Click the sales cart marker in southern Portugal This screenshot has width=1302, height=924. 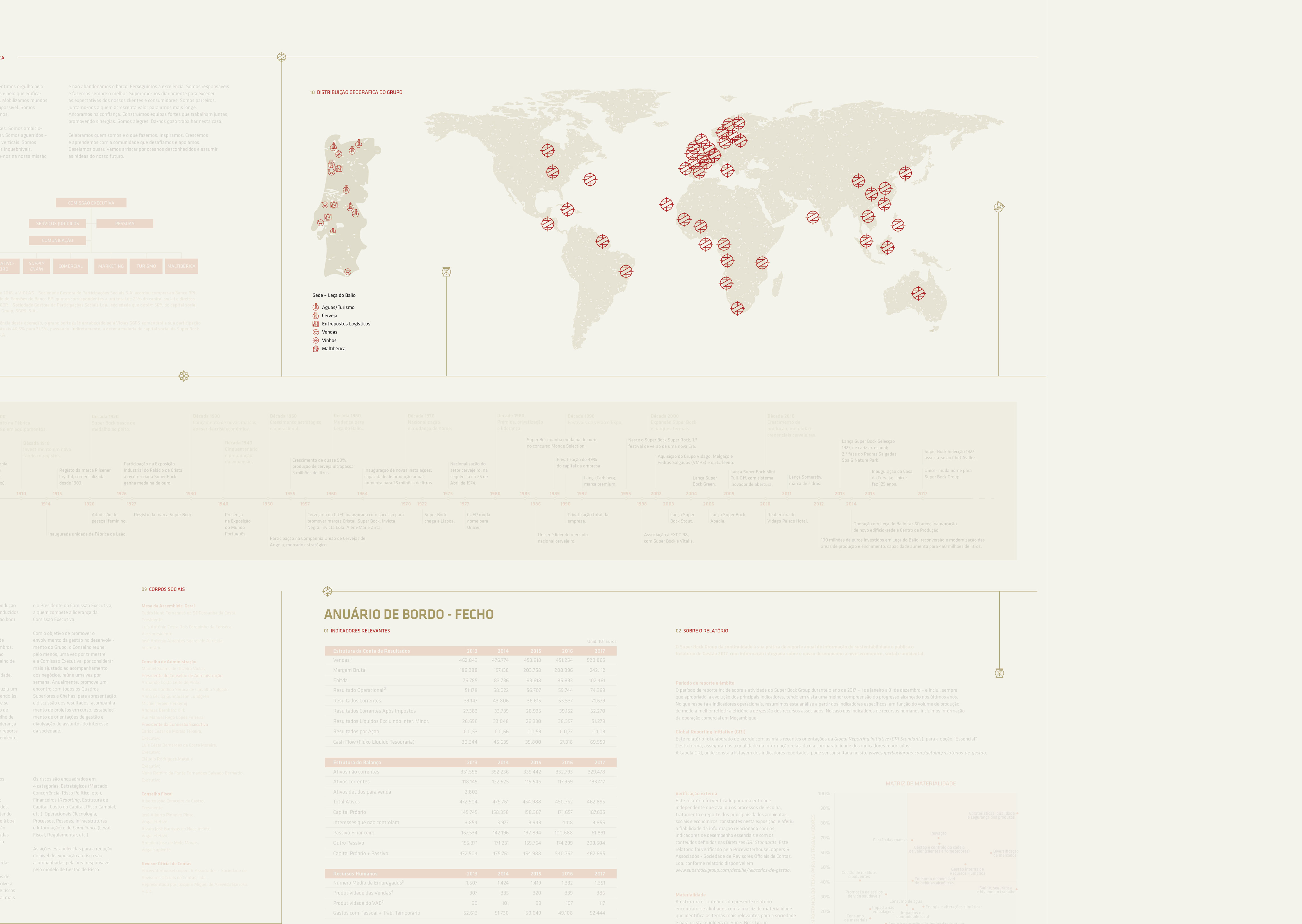click(348, 272)
